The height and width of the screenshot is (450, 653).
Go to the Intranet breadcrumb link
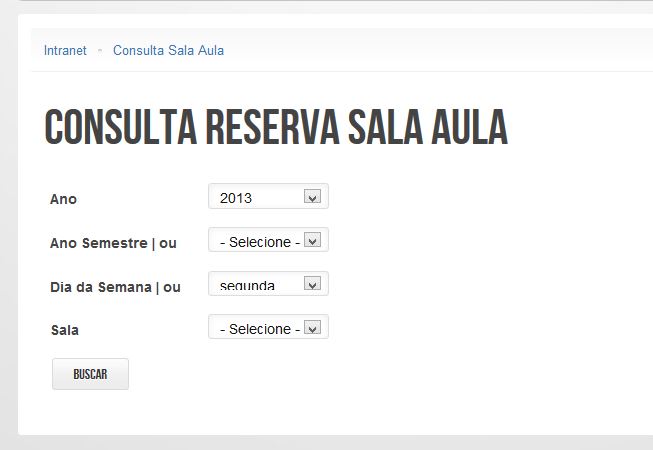click(65, 50)
